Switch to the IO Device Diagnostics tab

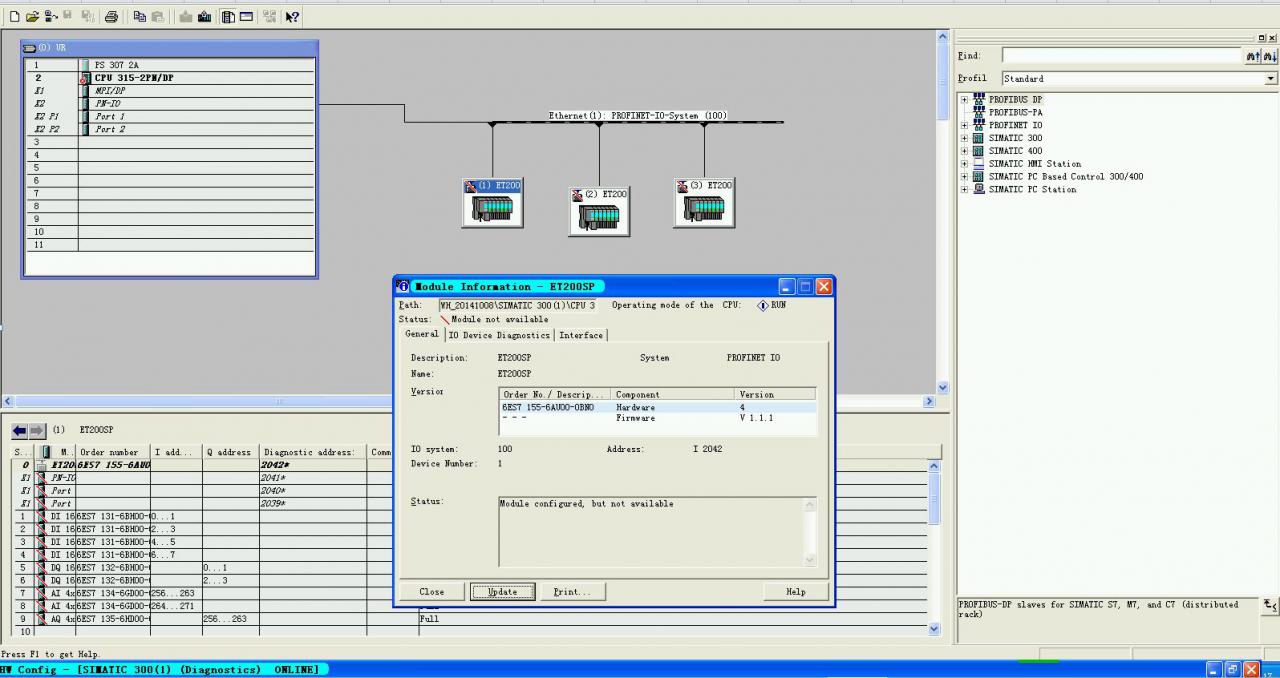[x=499, y=335]
